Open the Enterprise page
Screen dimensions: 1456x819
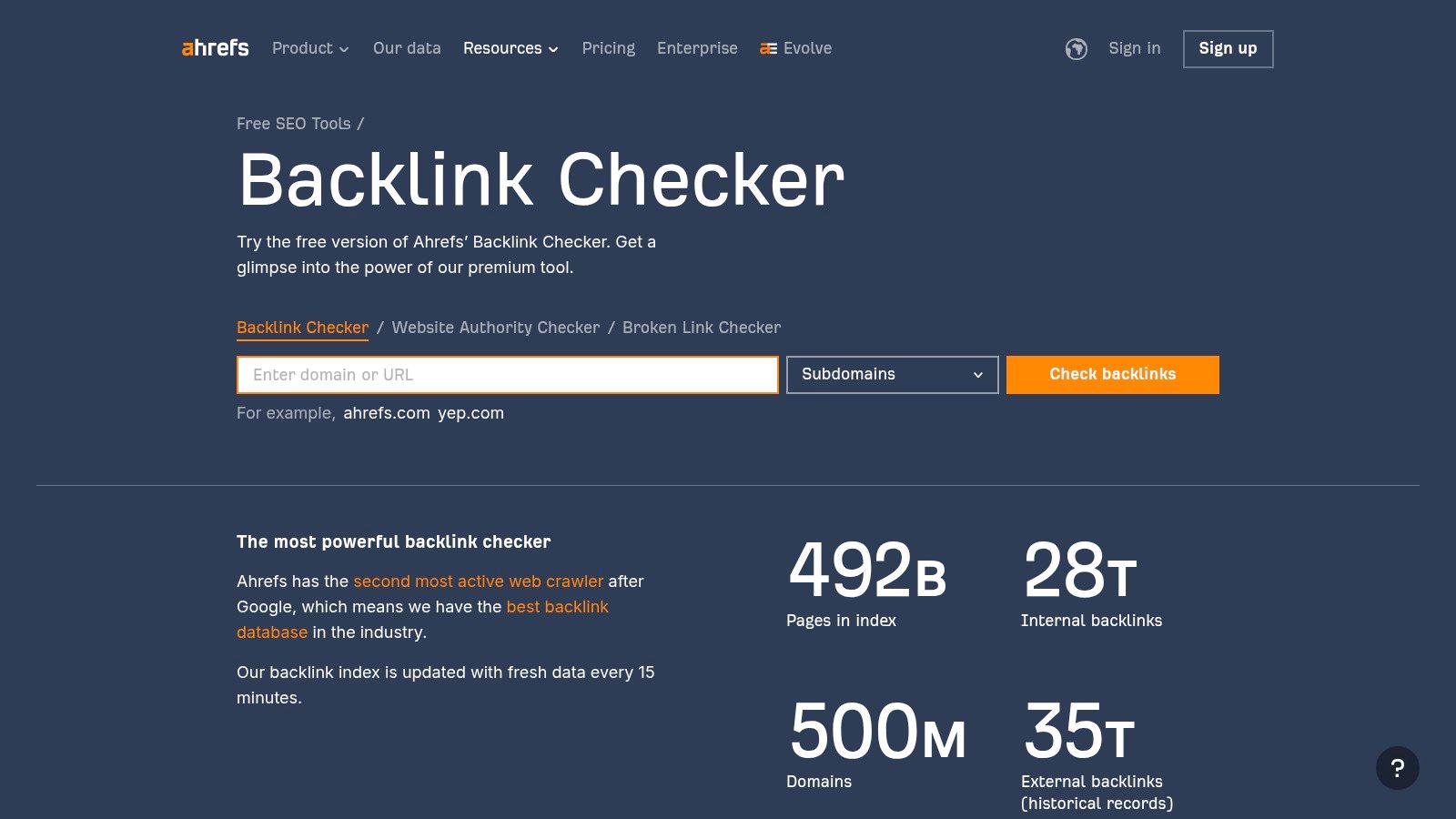click(697, 48)
